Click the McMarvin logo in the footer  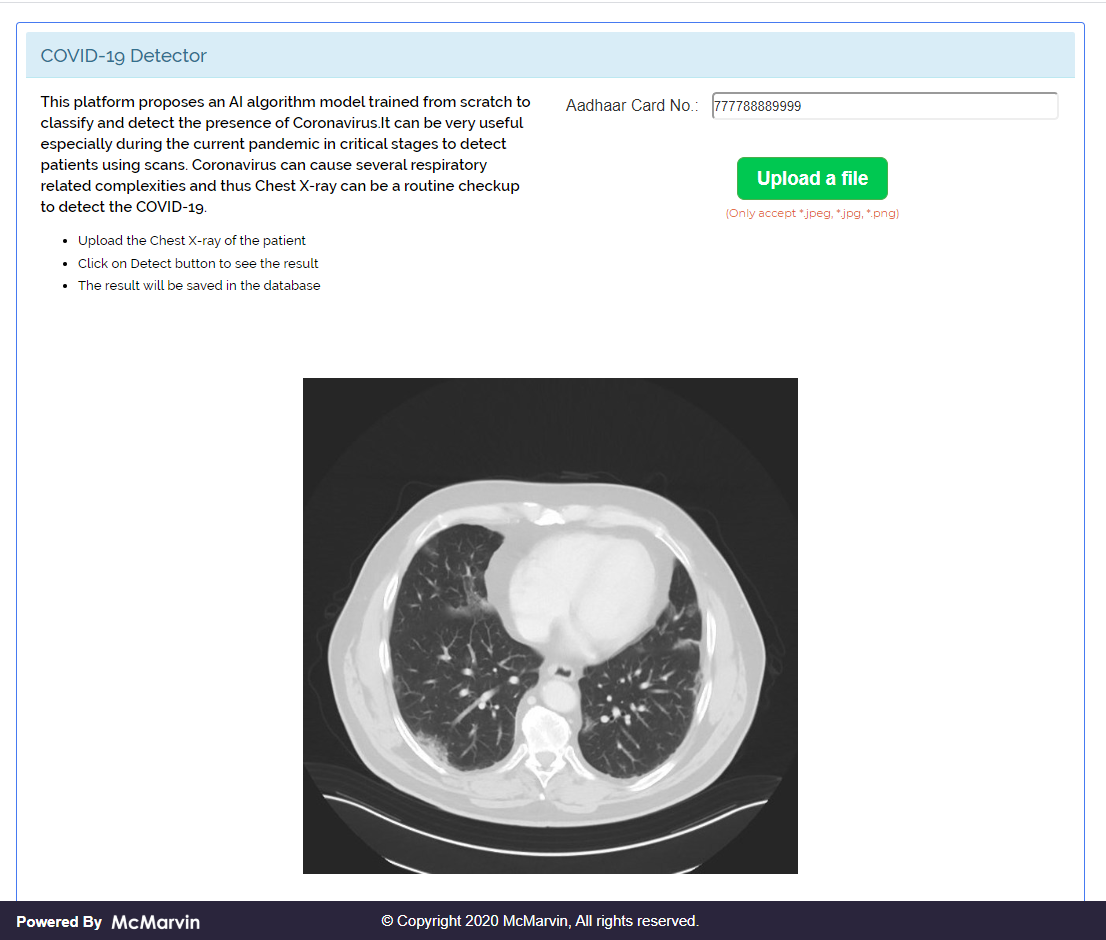[x=155, y=922]
